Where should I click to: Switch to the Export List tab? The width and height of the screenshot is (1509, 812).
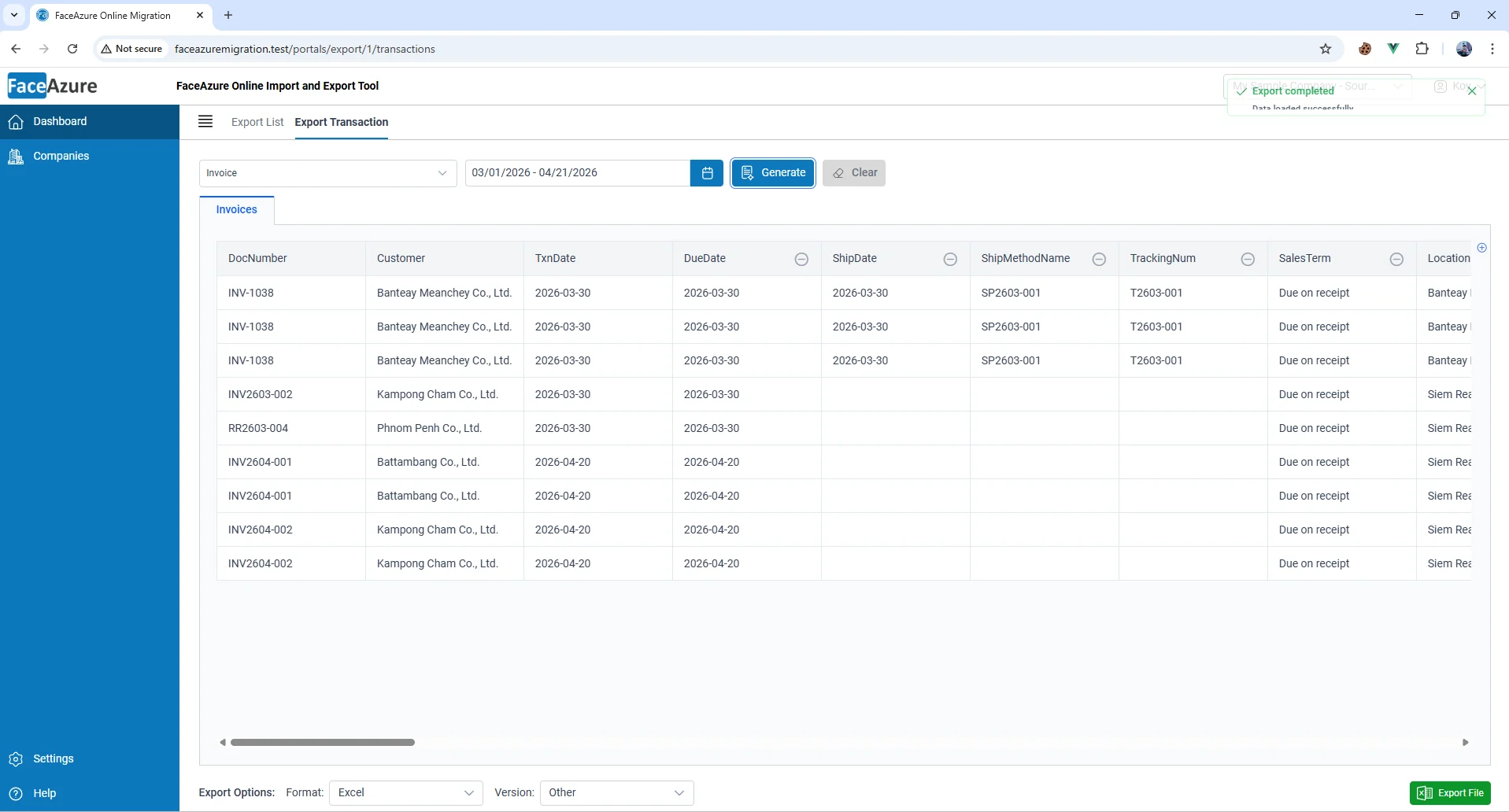click(x=257, y=122)
